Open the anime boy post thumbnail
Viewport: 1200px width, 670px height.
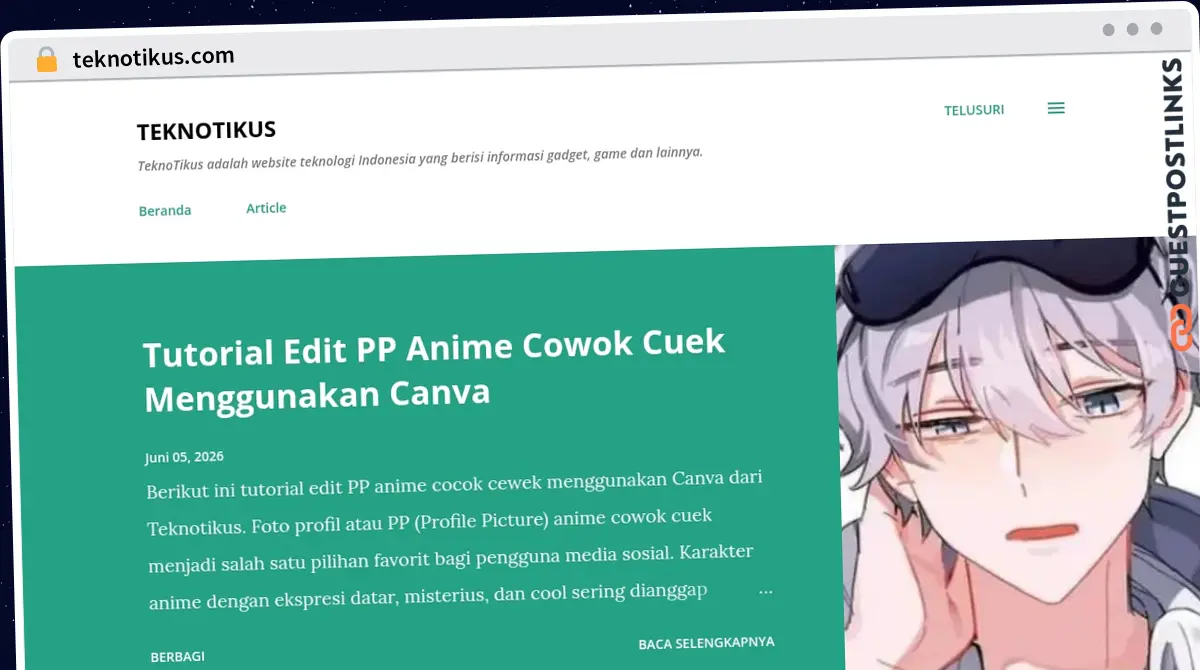[1015, 455]
